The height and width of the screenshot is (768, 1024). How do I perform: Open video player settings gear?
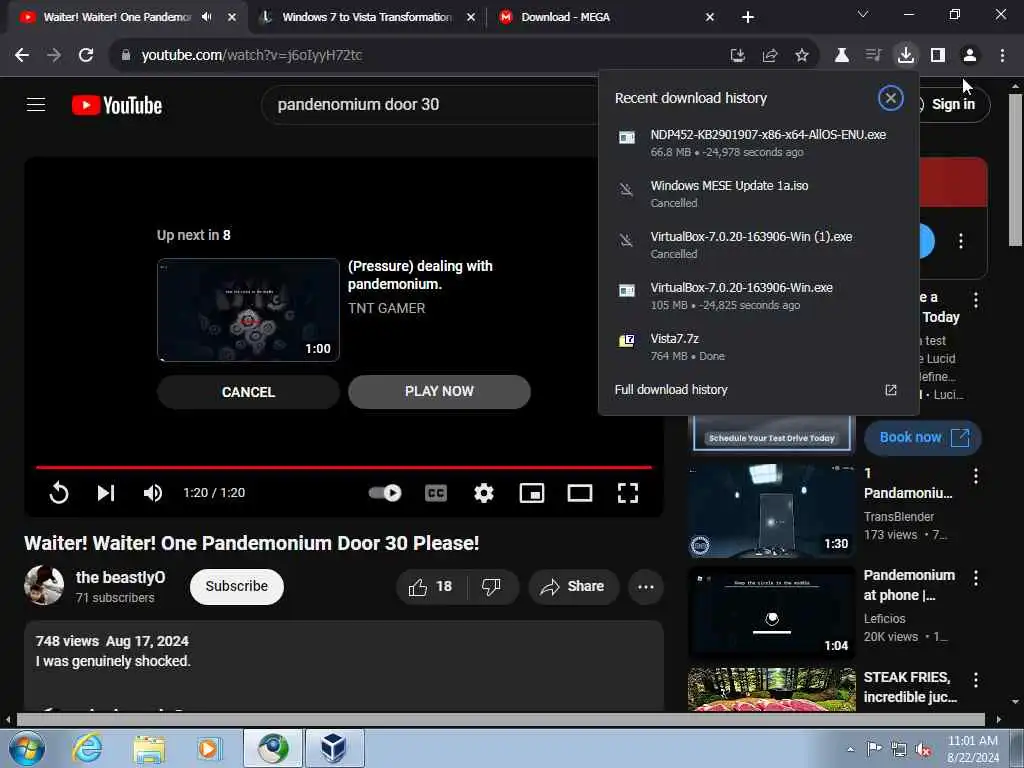pos(484,493)
